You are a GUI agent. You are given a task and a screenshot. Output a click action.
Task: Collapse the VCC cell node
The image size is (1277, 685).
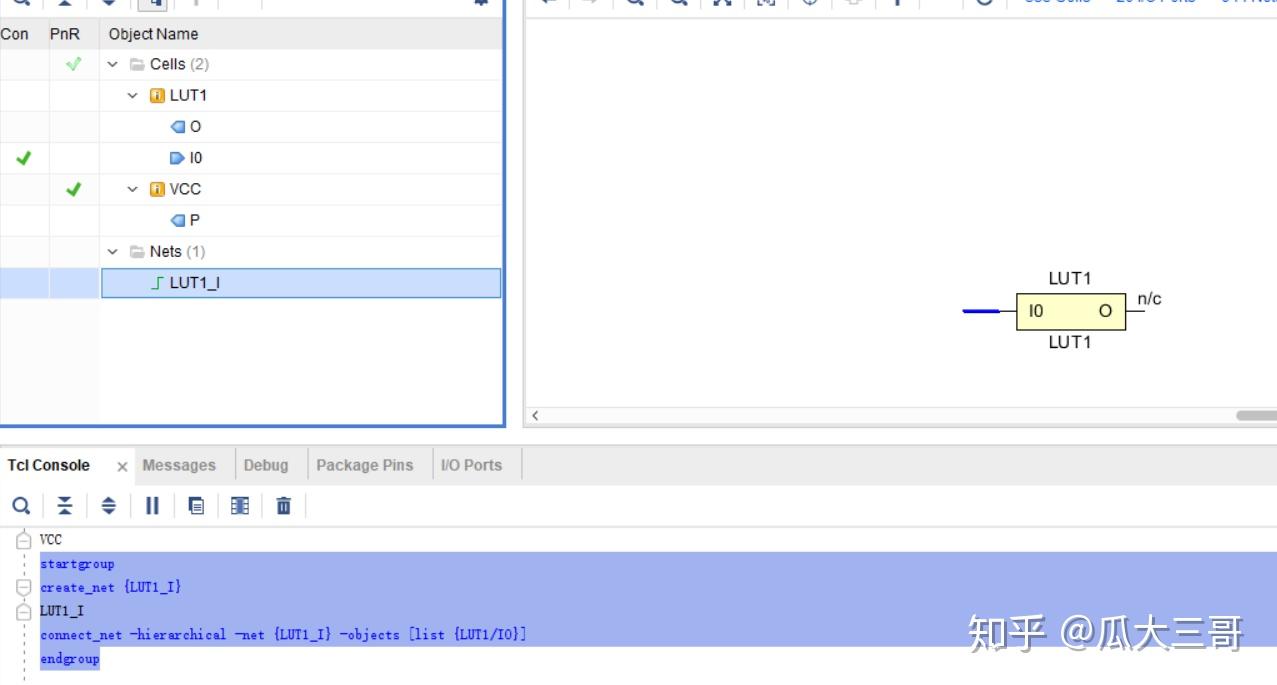(133, 189)
